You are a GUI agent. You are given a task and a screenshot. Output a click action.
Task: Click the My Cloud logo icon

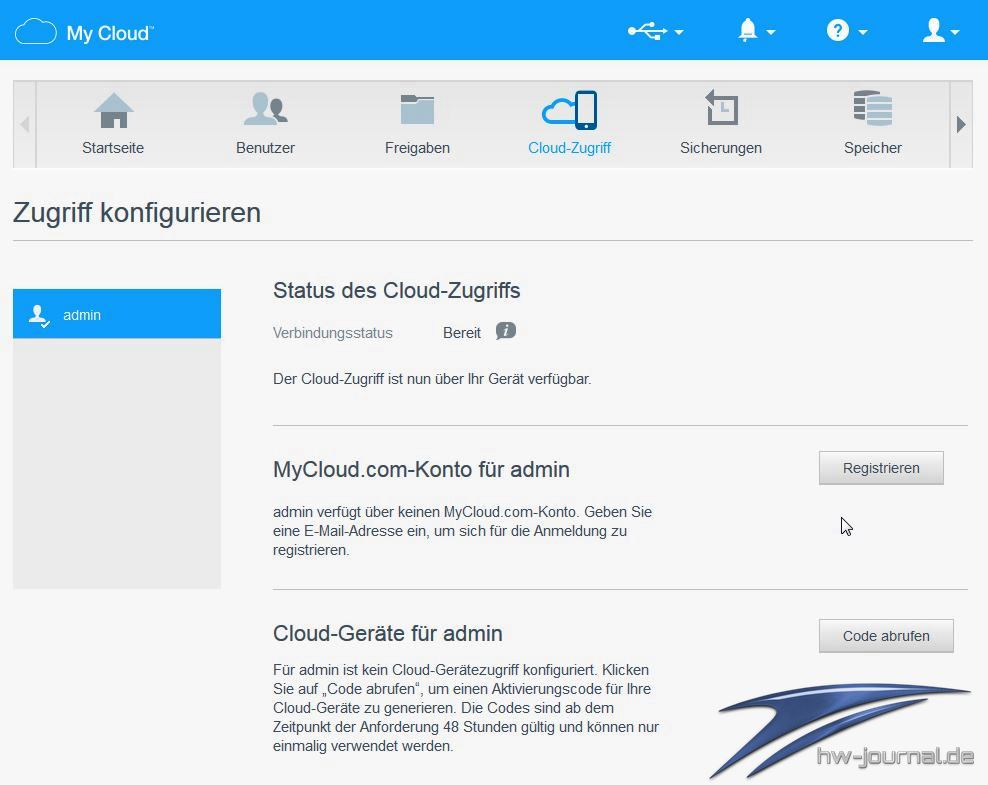point(35,32)
